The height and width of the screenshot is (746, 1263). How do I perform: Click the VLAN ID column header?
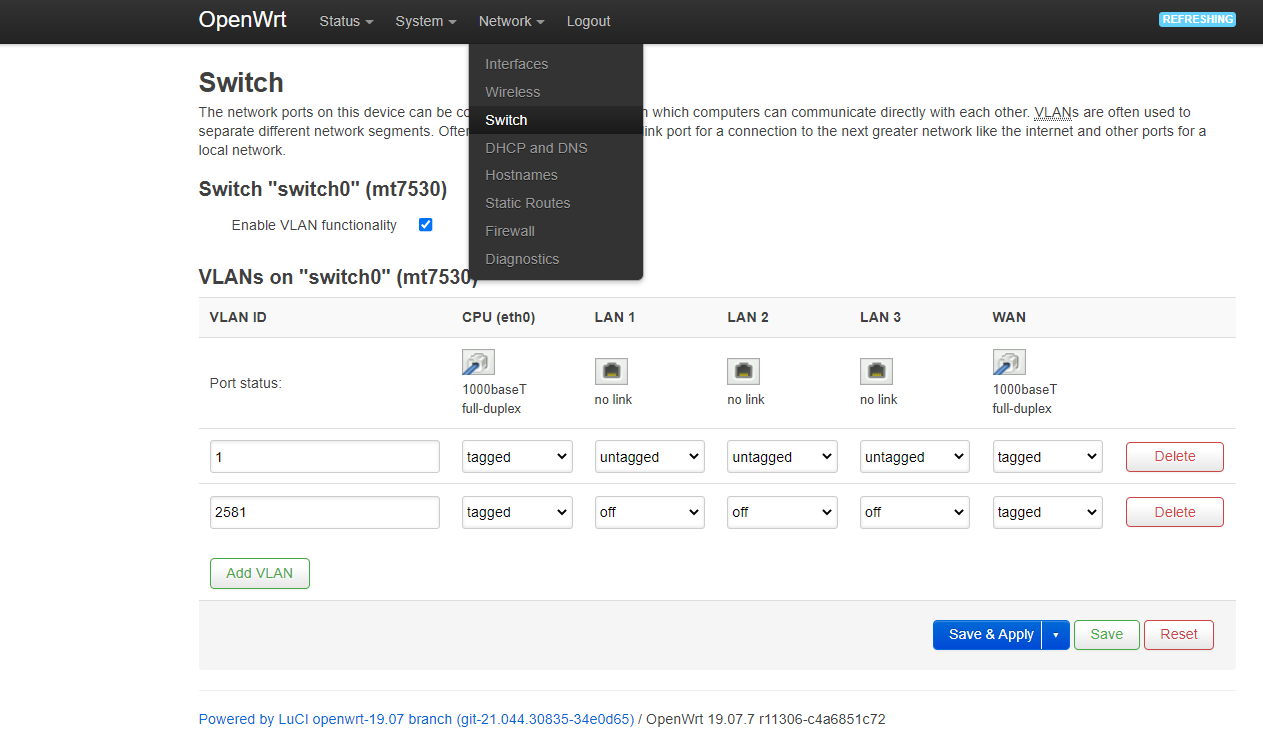(238, 317)
